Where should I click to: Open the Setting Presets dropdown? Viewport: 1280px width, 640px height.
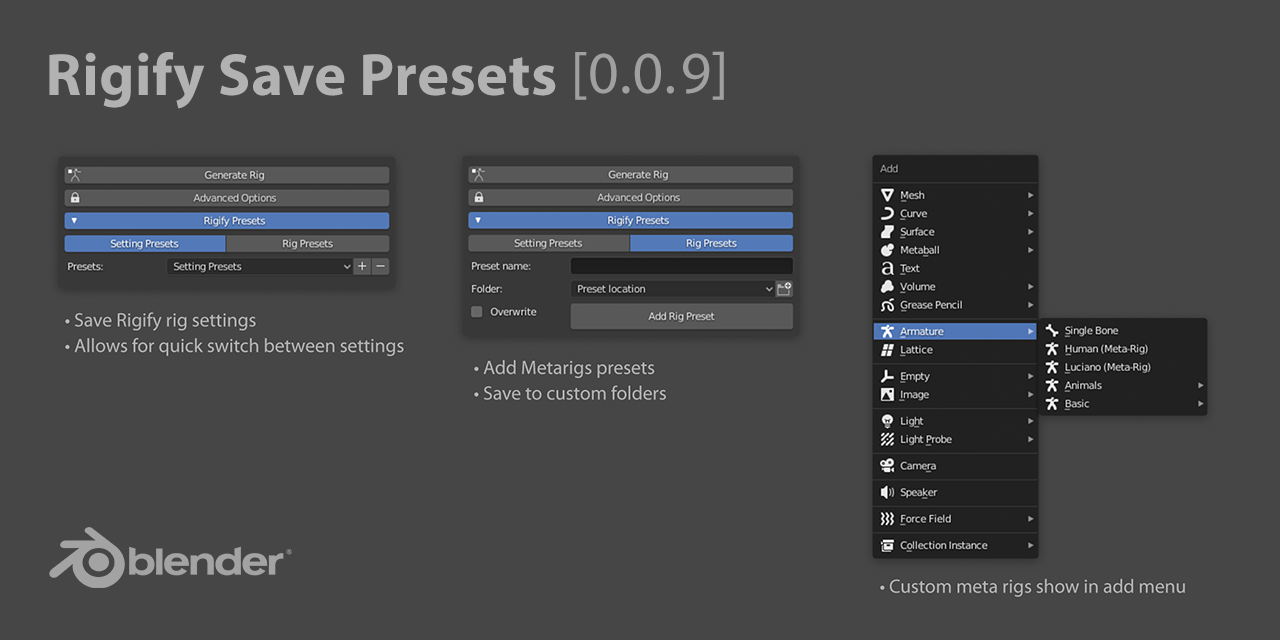pos(259,267)
